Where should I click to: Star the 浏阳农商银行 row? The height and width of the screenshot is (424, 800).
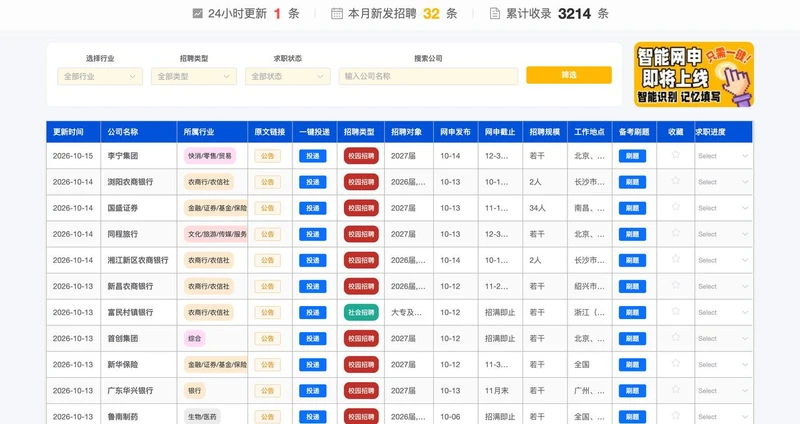pos(676,180)
